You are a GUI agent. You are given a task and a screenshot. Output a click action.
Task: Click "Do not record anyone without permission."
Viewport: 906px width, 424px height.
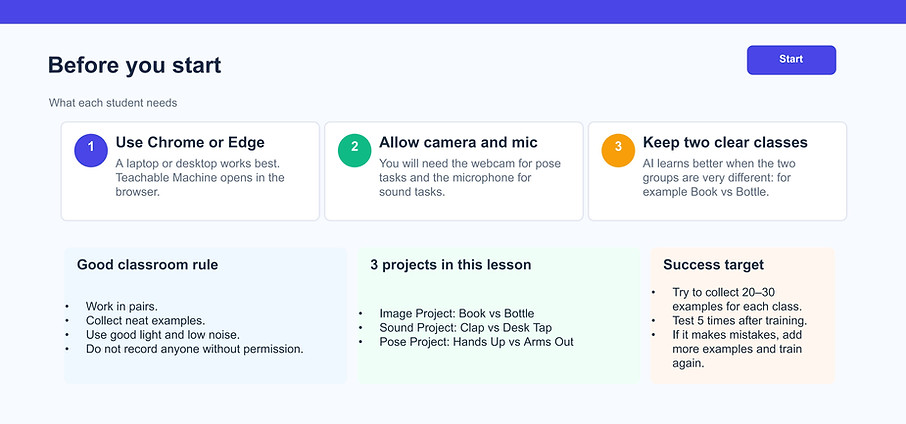pos(194,349)
